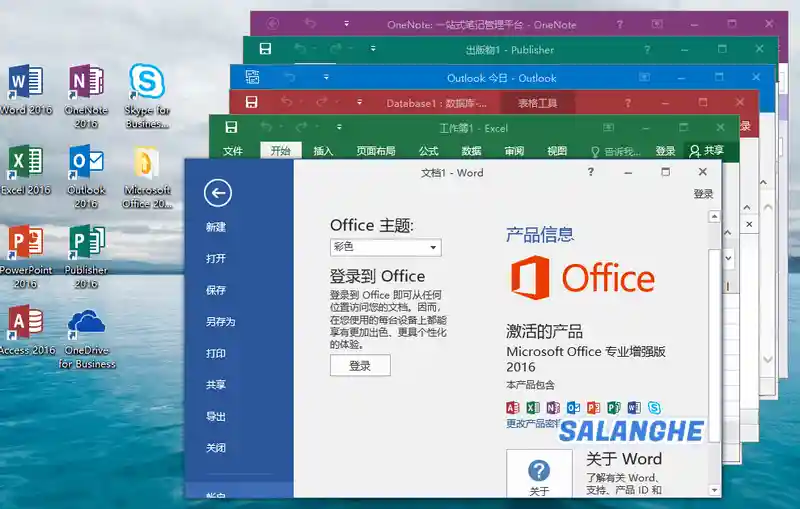Click the 登录 button under 登录到 Office
This screenshot has height=509, width=800.
(360, 366)
